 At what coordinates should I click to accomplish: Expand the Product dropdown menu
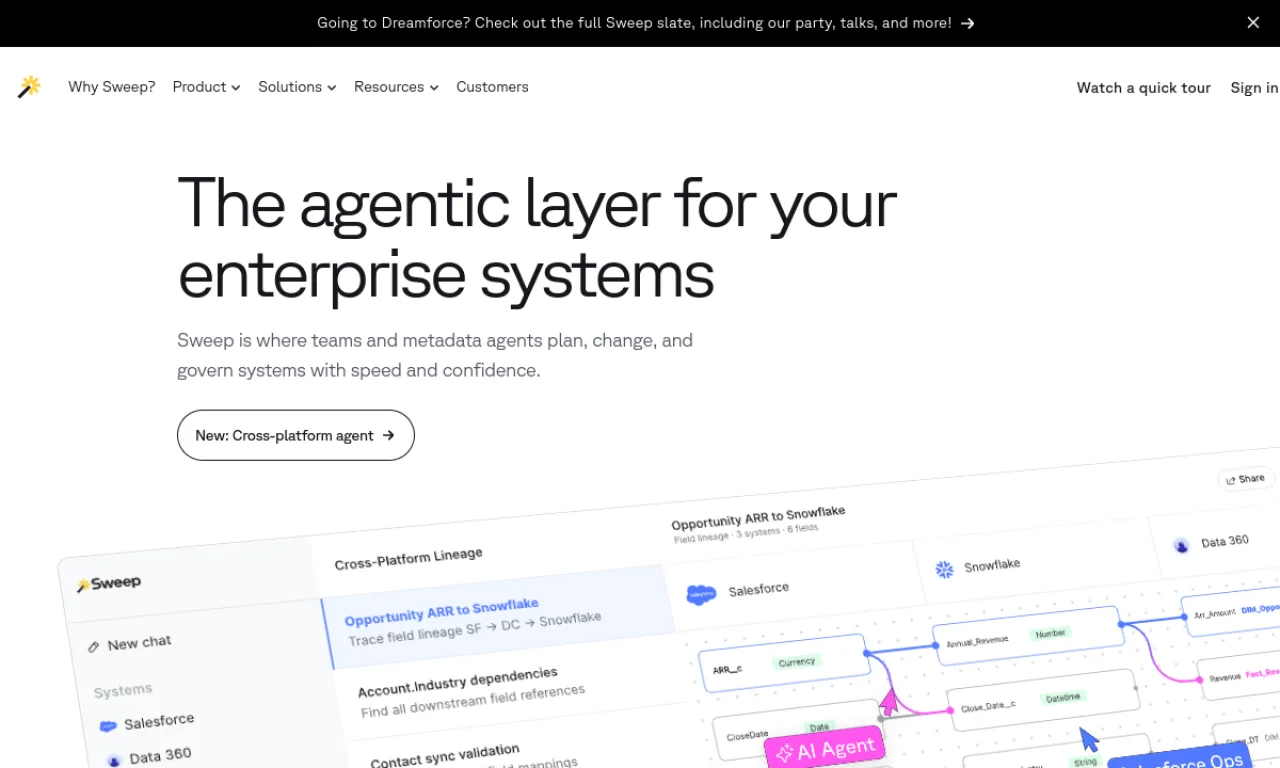pyautogui.click(x=206, y=87)
